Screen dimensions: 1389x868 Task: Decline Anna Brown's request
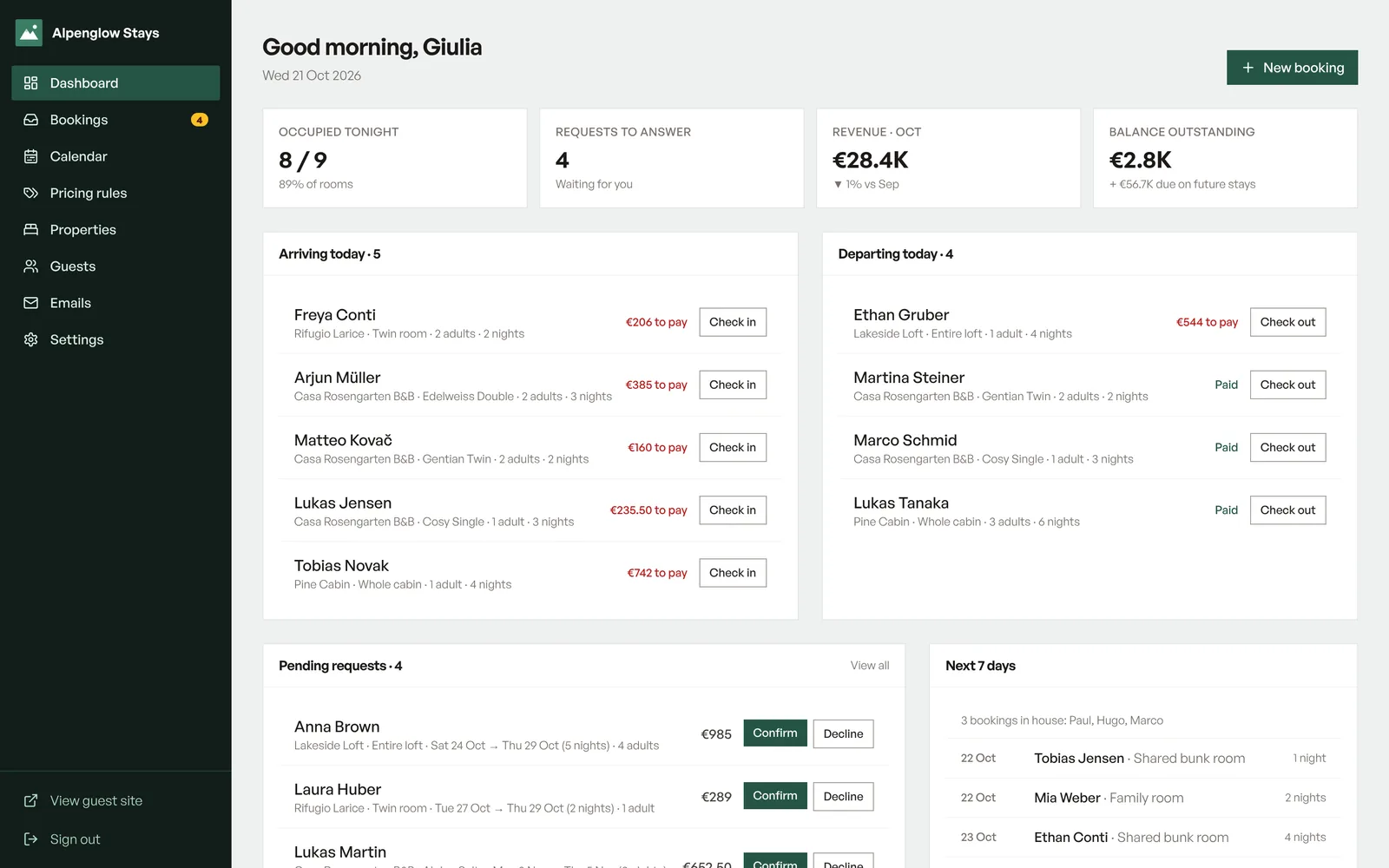point(843,733)
